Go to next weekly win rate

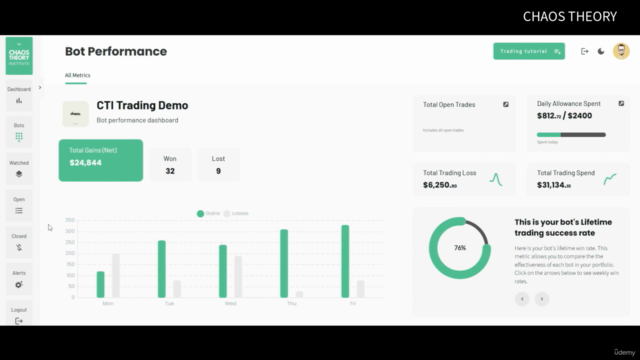click(542, 299)
